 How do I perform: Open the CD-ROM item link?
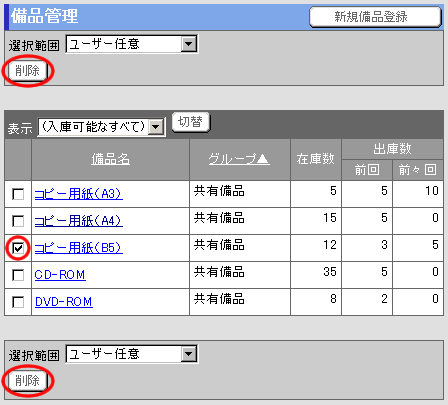point(60,275)
